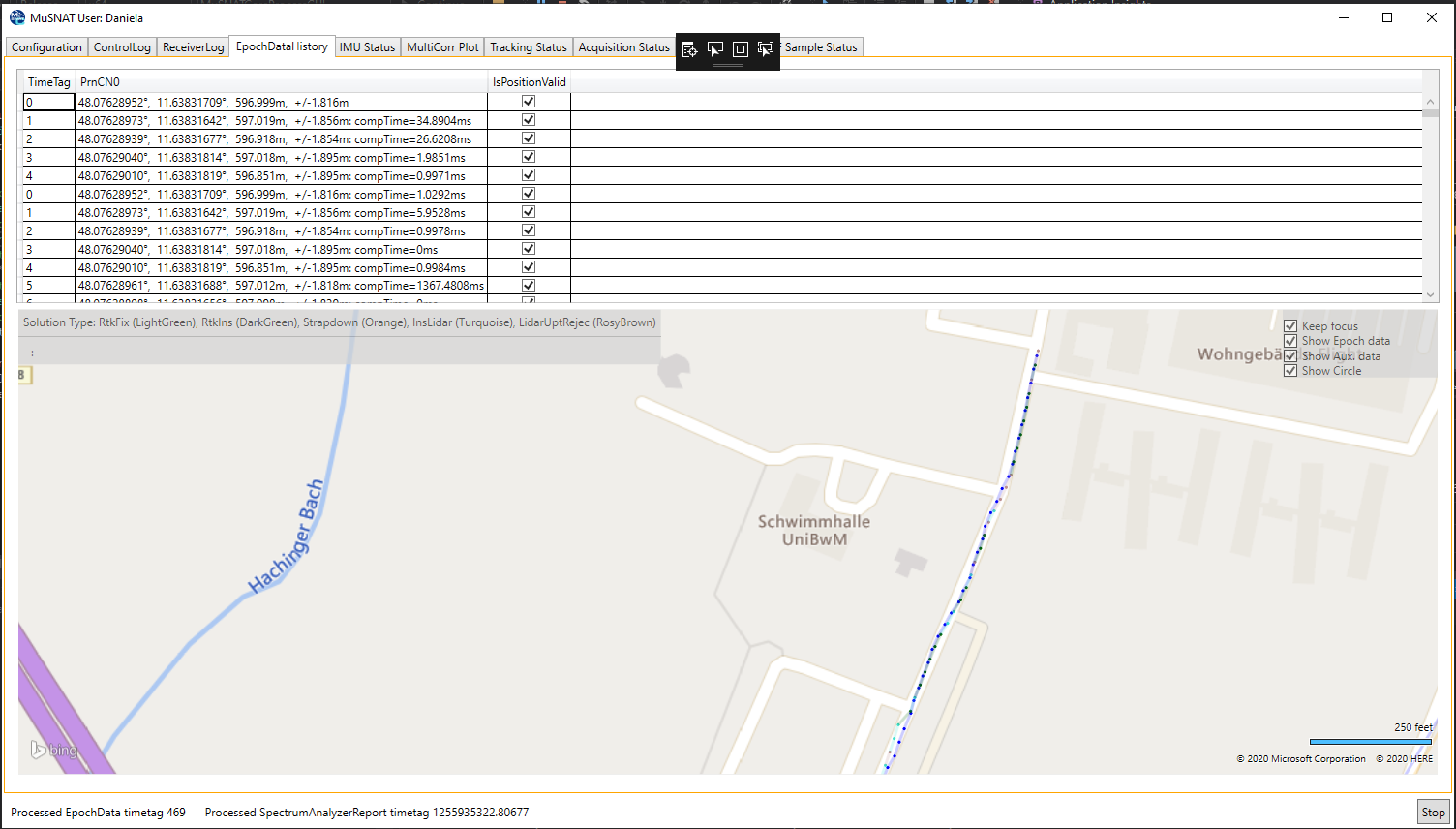
Task: Enable the select element debug tool
Action: tap(715, 49)
